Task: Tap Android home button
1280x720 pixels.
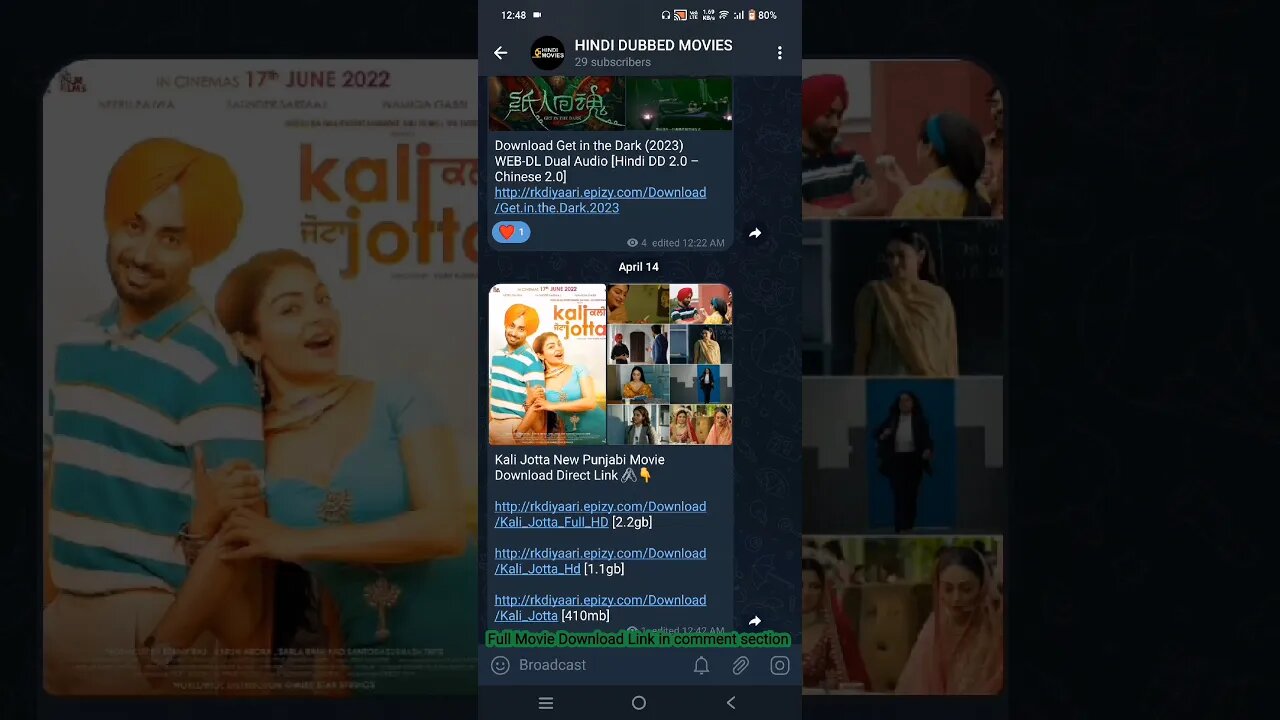Action: click(639, 703)
